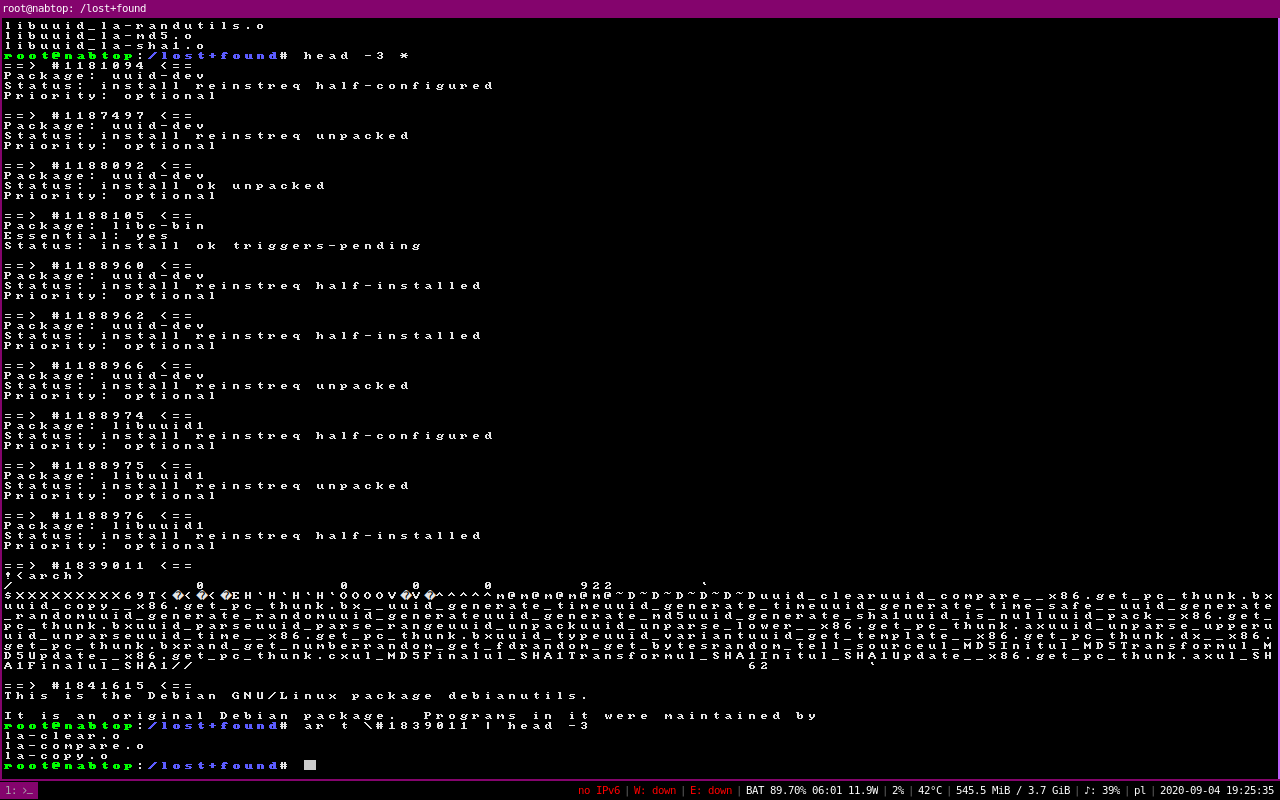Click the cursor block at the shell prompt
The image size is (1280, 800).
[310, 765]
